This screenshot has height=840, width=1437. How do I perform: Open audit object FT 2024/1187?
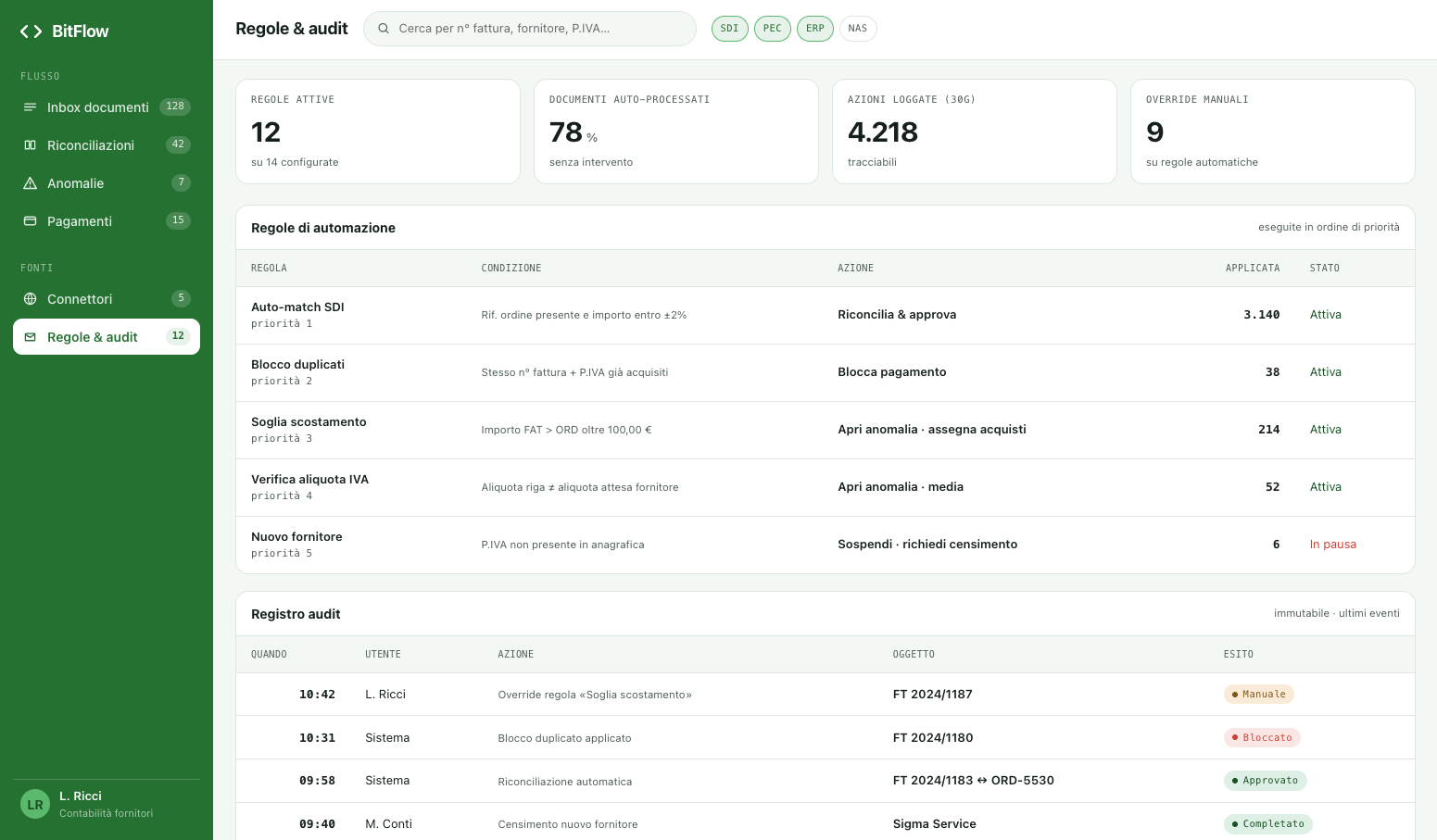(932, 695)
